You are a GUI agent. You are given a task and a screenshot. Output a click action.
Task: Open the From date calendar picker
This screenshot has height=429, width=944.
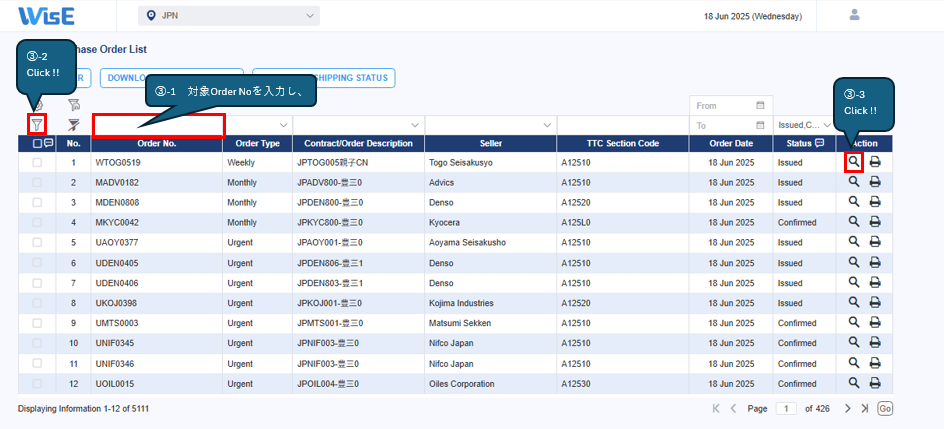(x=760, y=105)
